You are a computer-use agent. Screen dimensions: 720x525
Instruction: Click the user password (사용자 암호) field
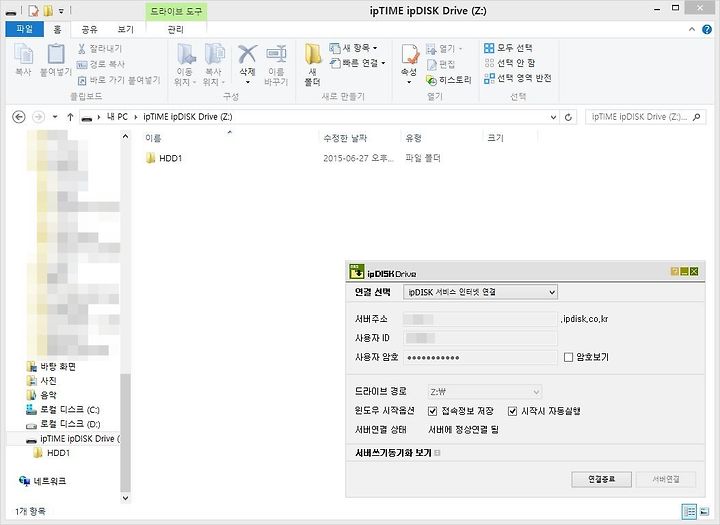[480, 357]
